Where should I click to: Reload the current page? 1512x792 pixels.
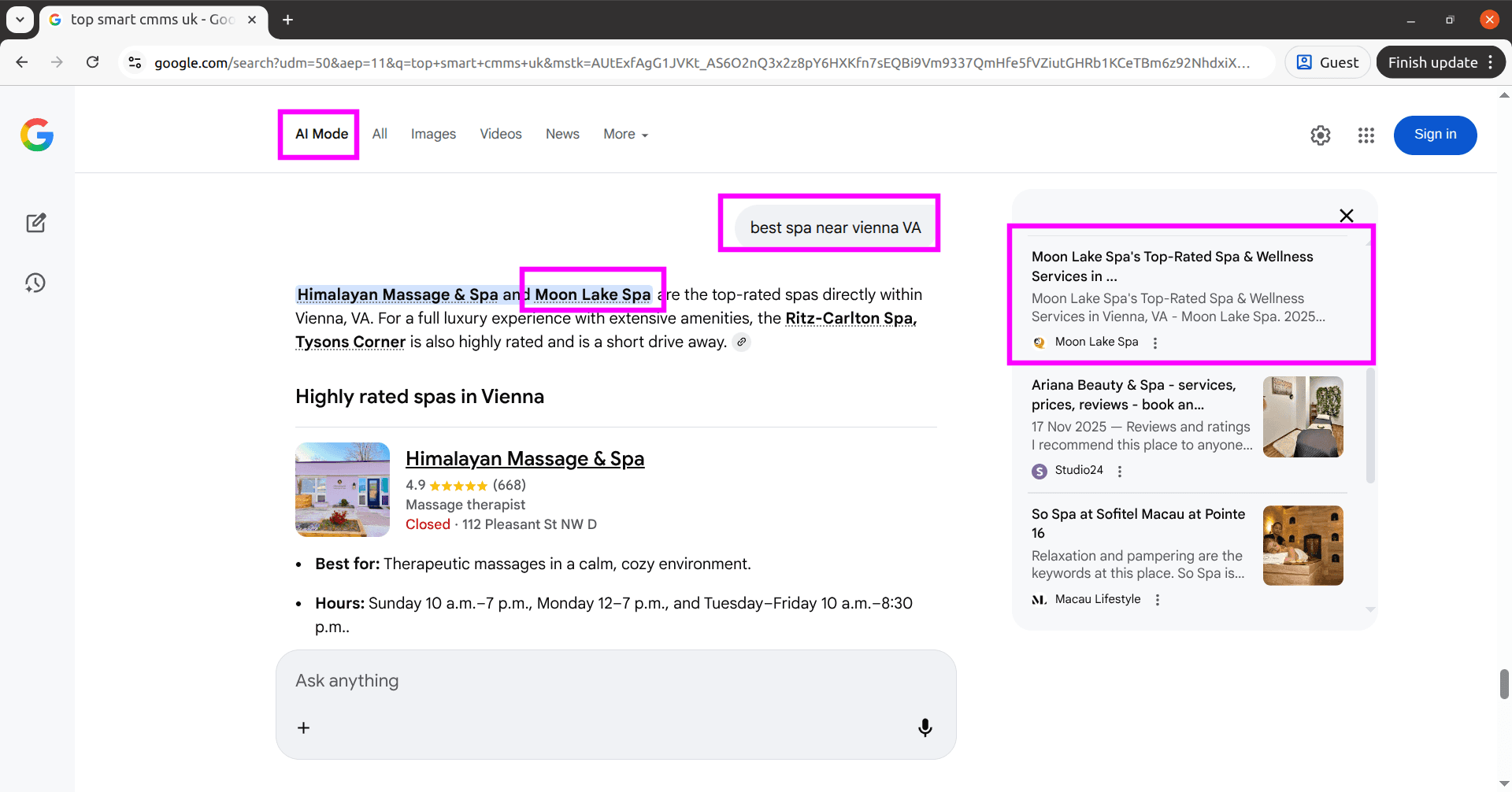(x=93, y=62)
